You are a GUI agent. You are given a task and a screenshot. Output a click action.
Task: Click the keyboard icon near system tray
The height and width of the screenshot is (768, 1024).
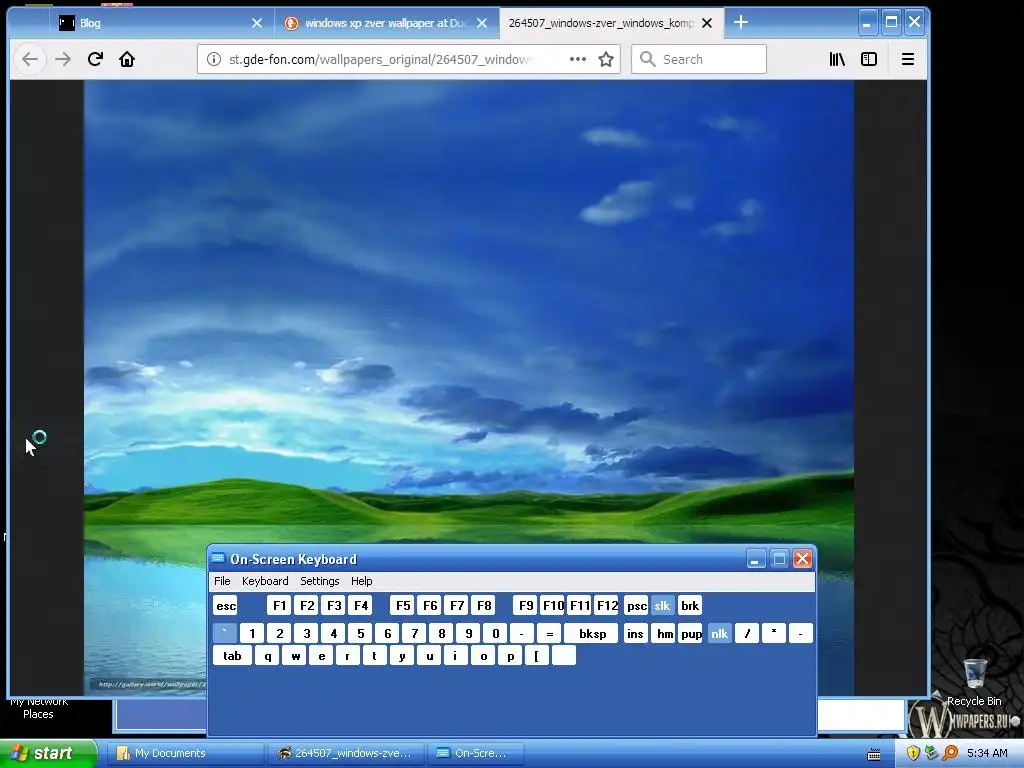[x=874, y=754]
